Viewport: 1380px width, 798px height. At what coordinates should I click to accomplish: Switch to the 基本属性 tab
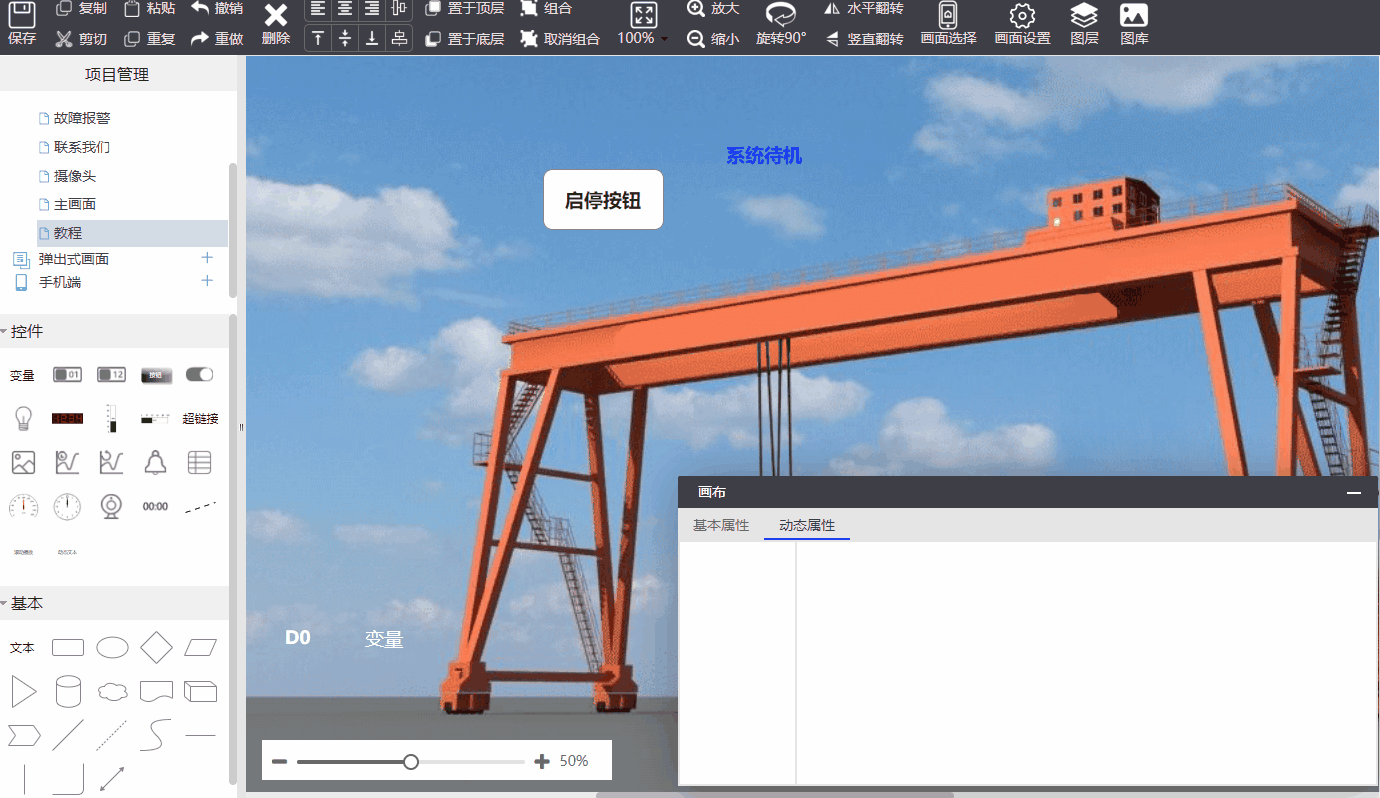721,525
